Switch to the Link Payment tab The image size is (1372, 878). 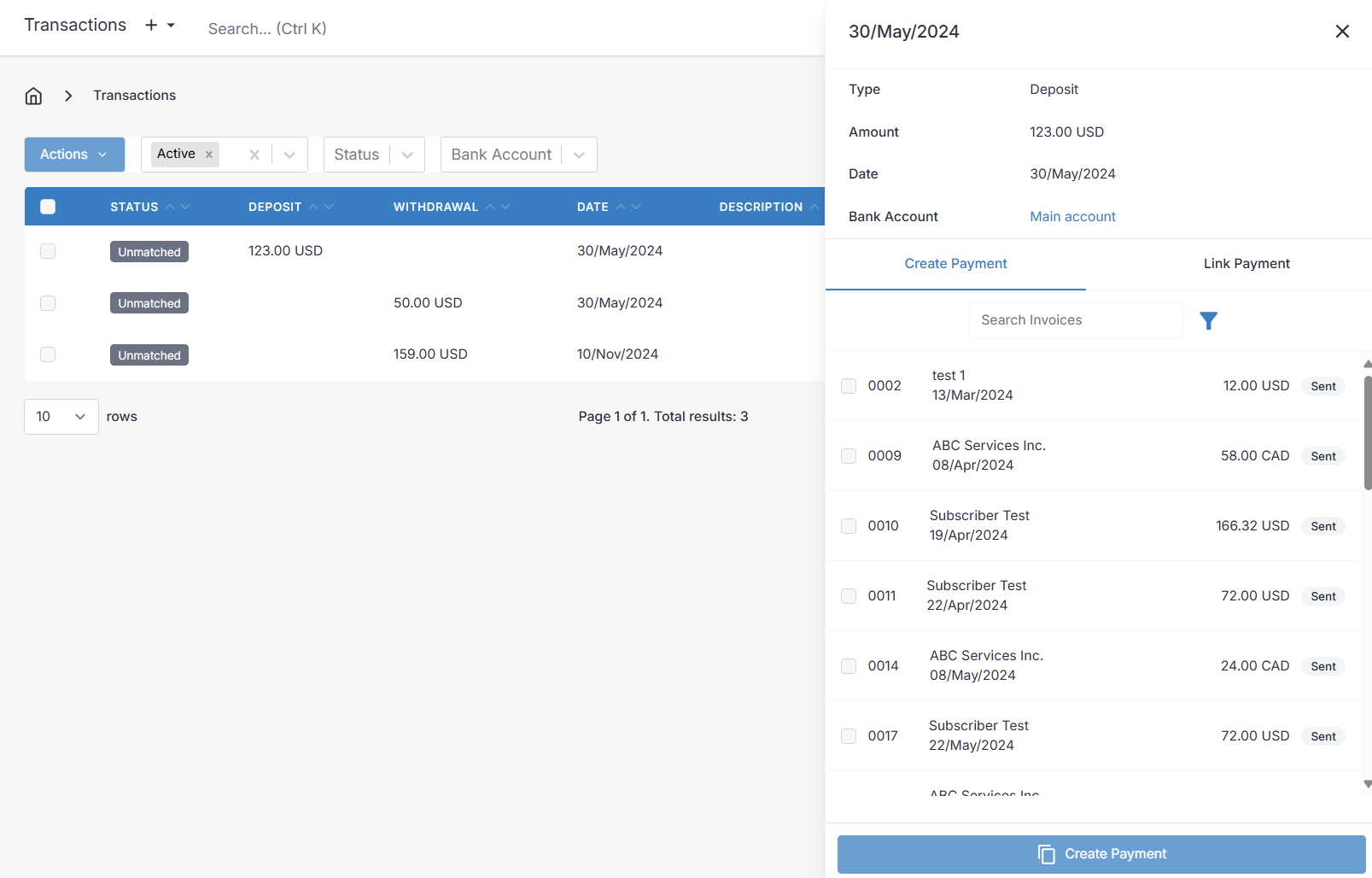[x=1246, y=264]
